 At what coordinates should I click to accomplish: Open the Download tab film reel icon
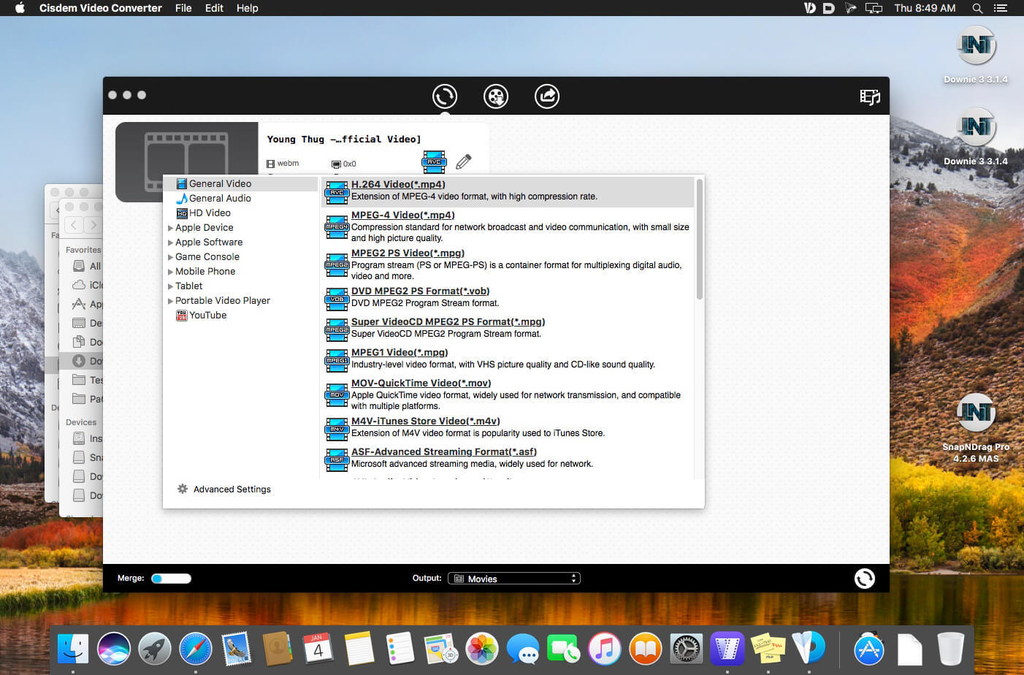click(x=496, y=96)
